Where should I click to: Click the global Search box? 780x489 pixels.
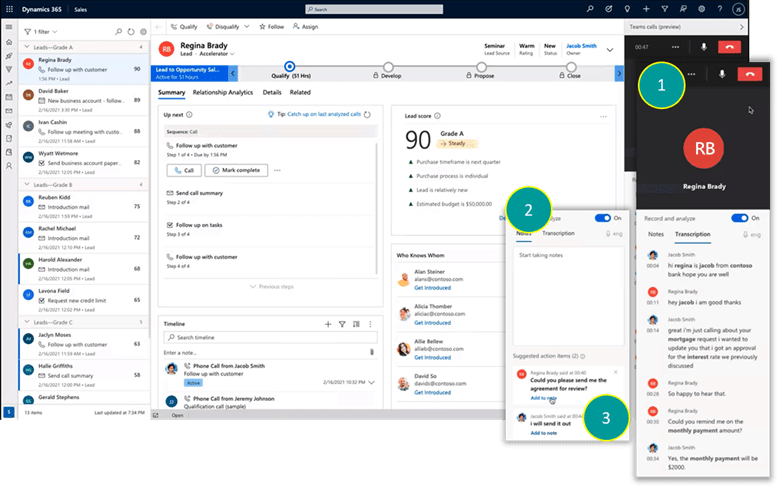(374, 9)
